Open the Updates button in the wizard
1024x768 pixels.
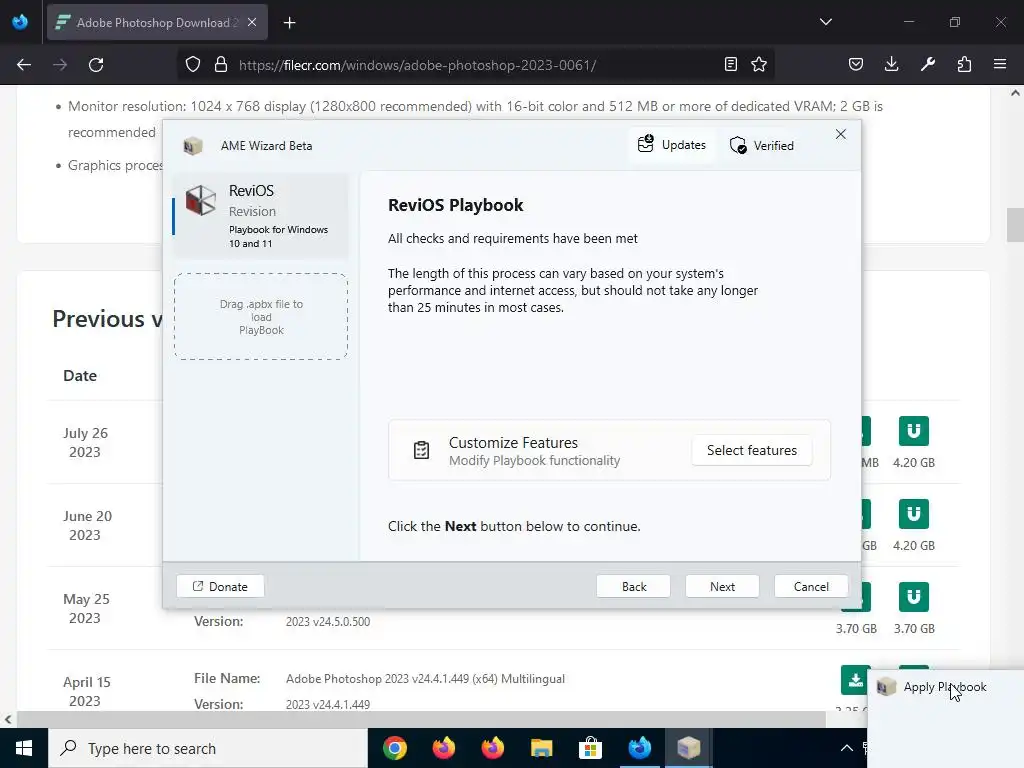click(x=672, y=144)
